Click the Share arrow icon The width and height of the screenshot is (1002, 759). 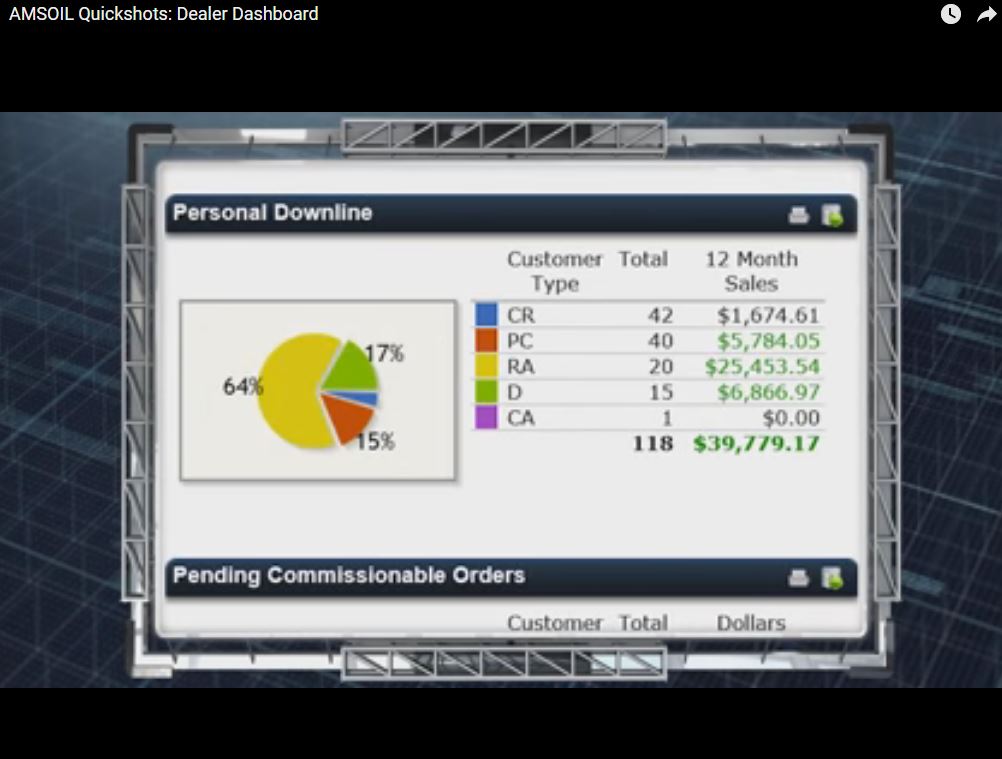click(987, 13)
